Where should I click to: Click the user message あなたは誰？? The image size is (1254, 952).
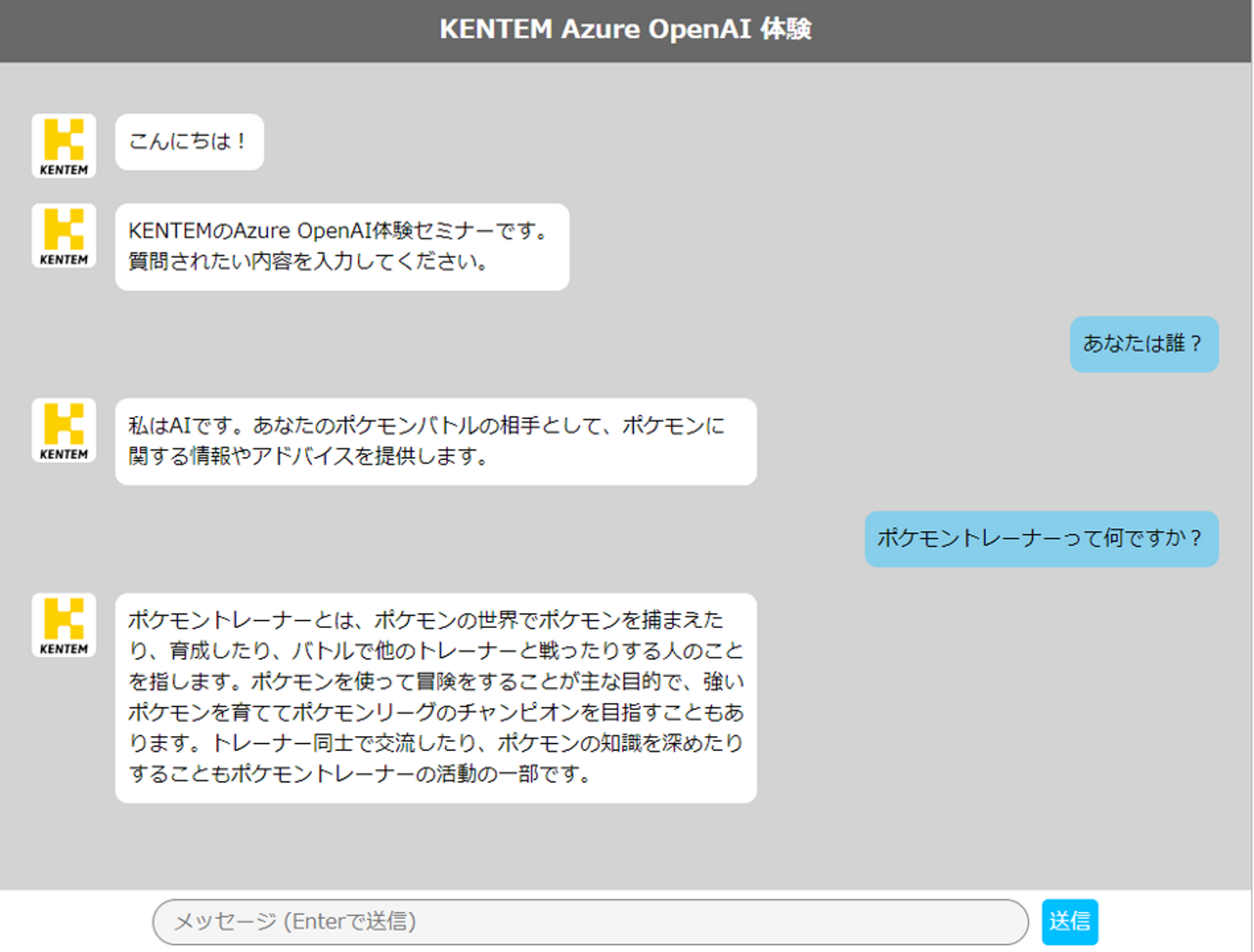click(x=1144, y=344)
